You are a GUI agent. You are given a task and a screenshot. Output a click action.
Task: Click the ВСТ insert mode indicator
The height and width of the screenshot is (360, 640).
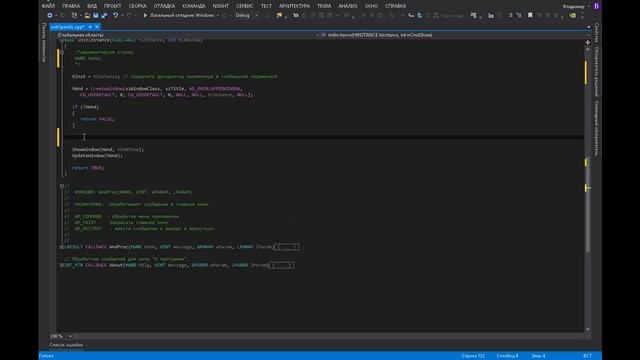coord(587,356)
